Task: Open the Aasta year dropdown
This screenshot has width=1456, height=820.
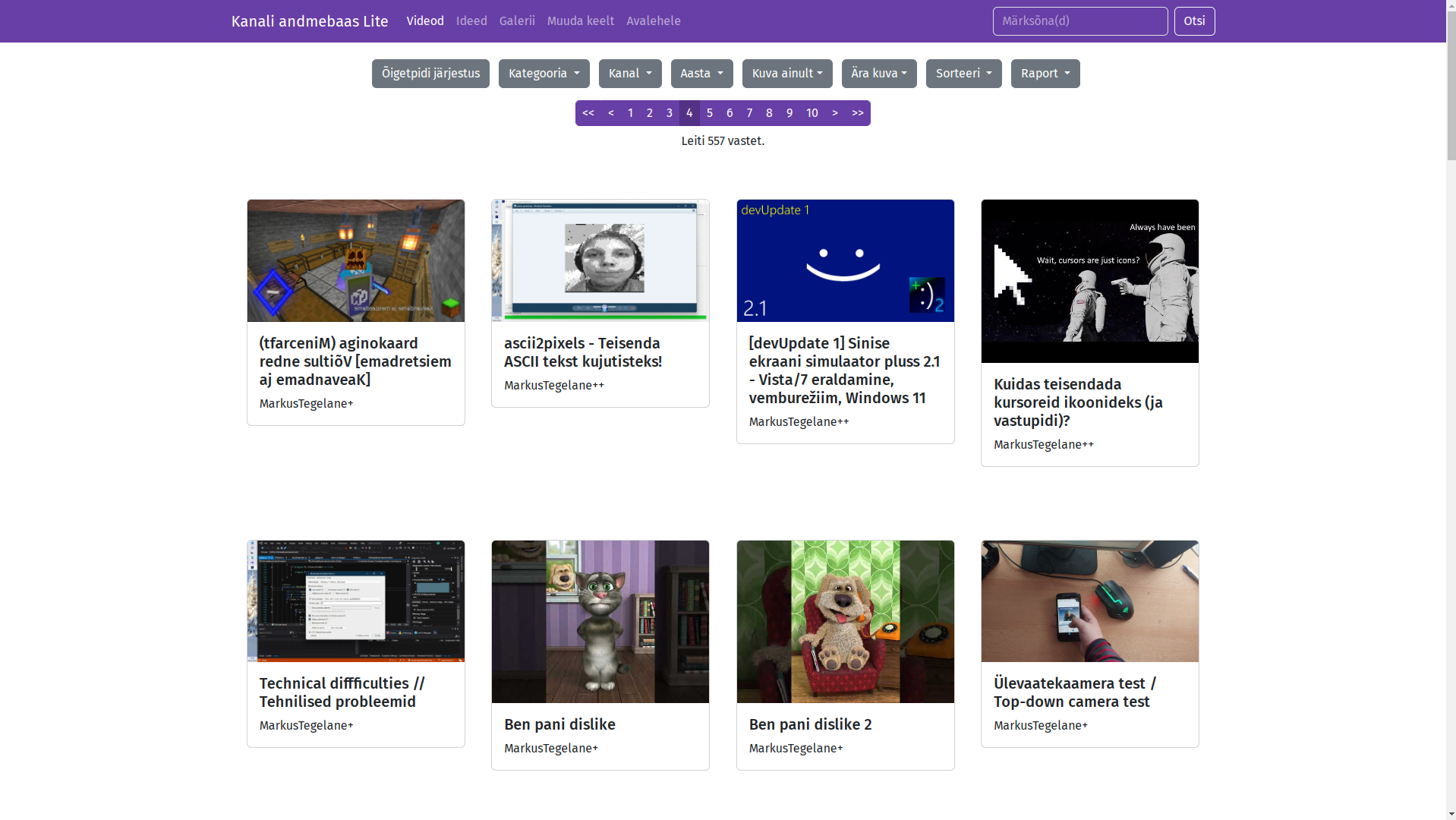Action: [x=701, y=74]
